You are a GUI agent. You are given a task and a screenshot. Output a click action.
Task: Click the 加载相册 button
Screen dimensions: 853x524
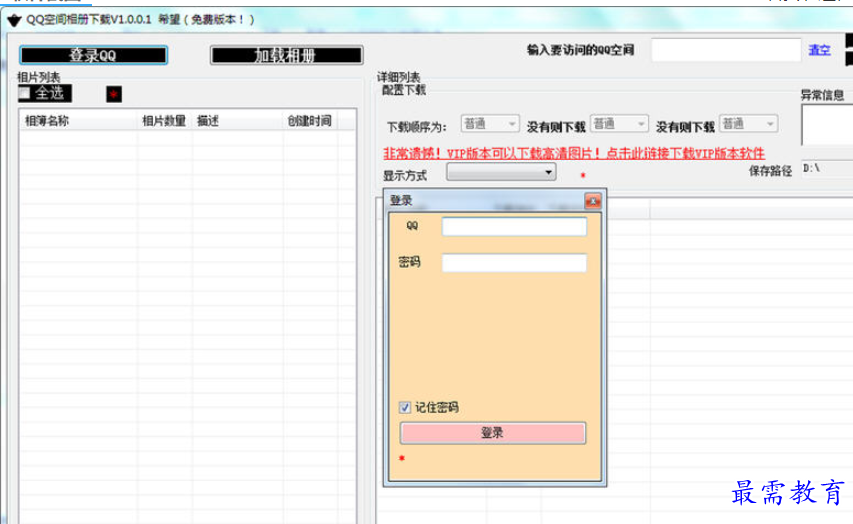[287, 55]
